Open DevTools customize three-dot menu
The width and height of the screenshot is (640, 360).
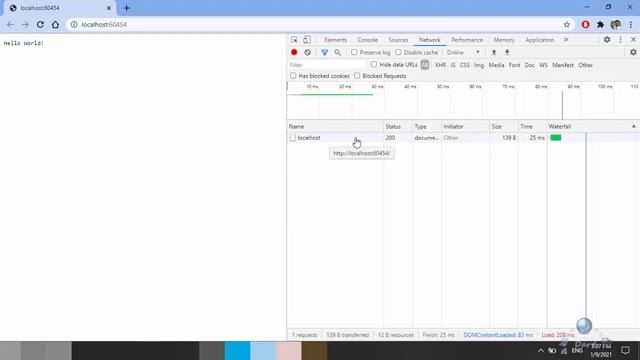pos(620,40)
